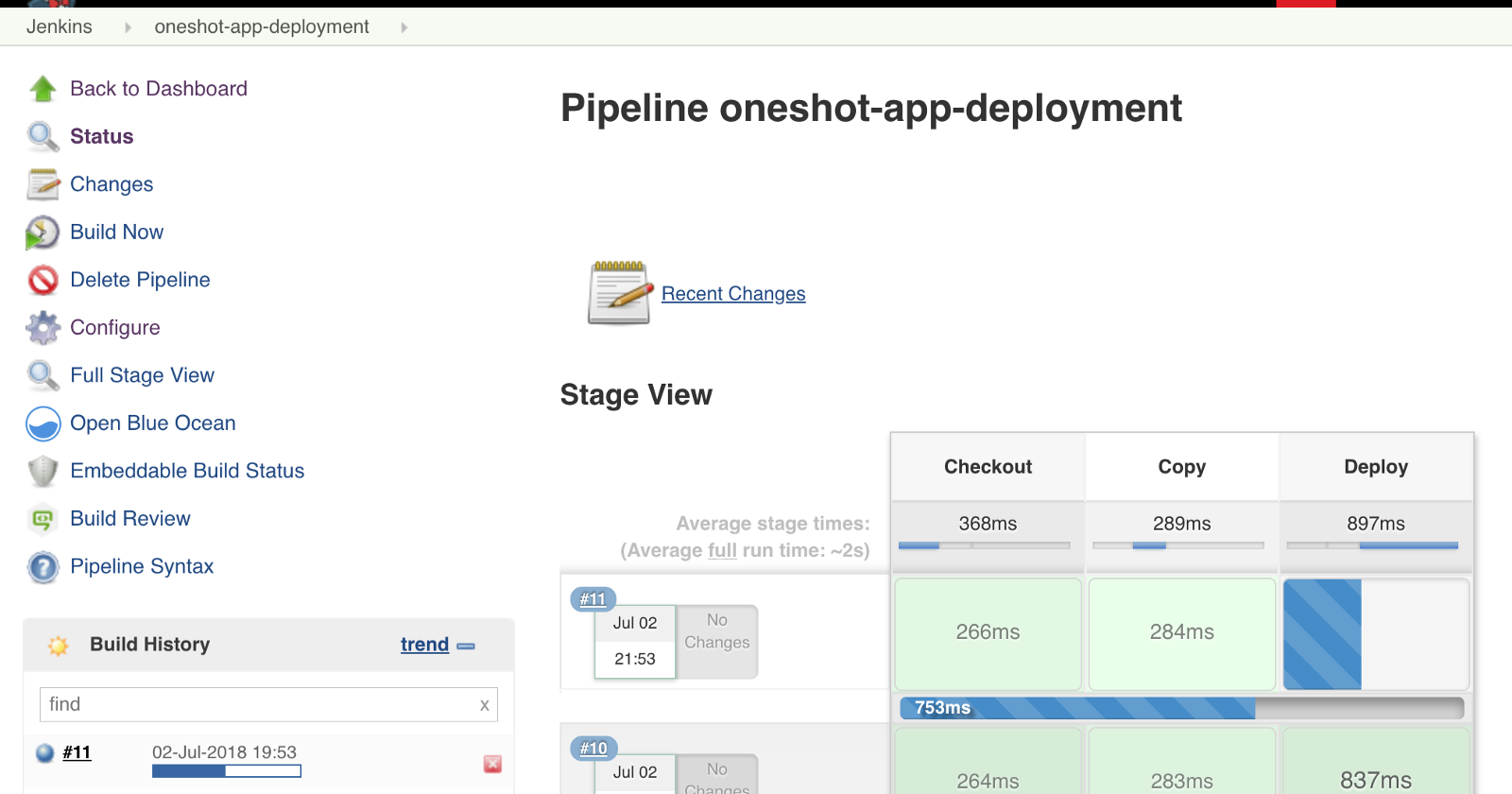This screenshot has height=794, width=1512.
Task: Expand the oneshot-app-deployment breadcrumb arrow
Action: pos(404,27)
